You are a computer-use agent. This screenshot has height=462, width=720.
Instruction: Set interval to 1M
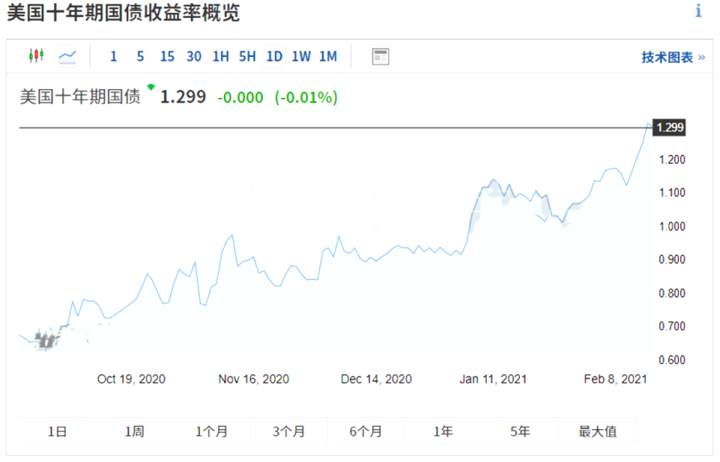click(x=328, y=56)
